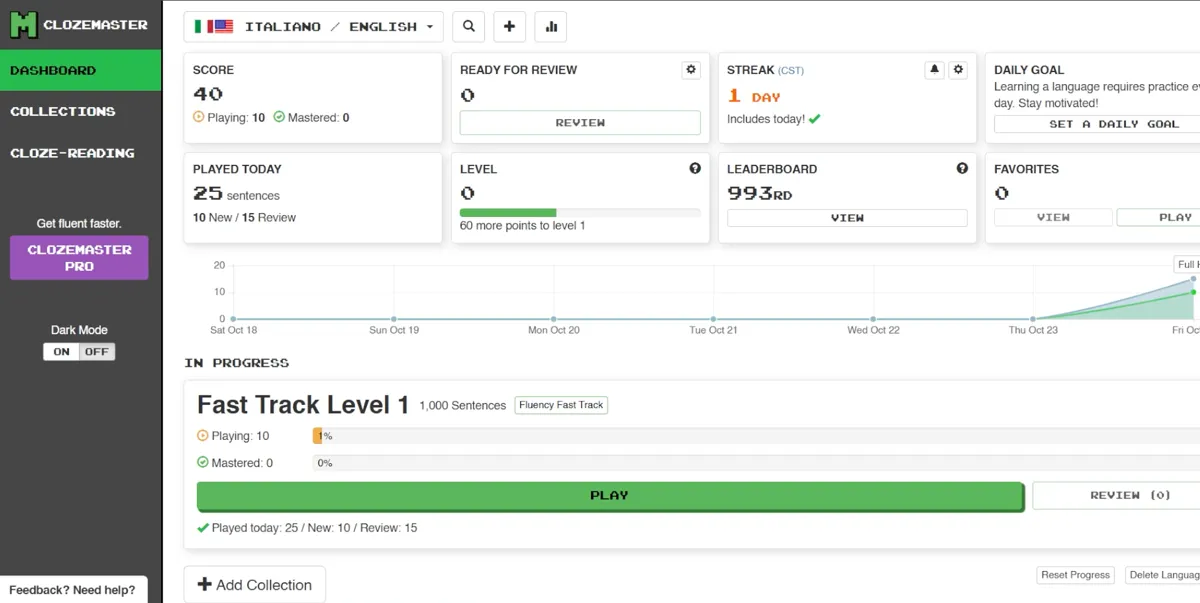Viewport: 1200px width, 603px height.
Task: Open the bar chart statistics icon
Action: [x=550, y=27]
